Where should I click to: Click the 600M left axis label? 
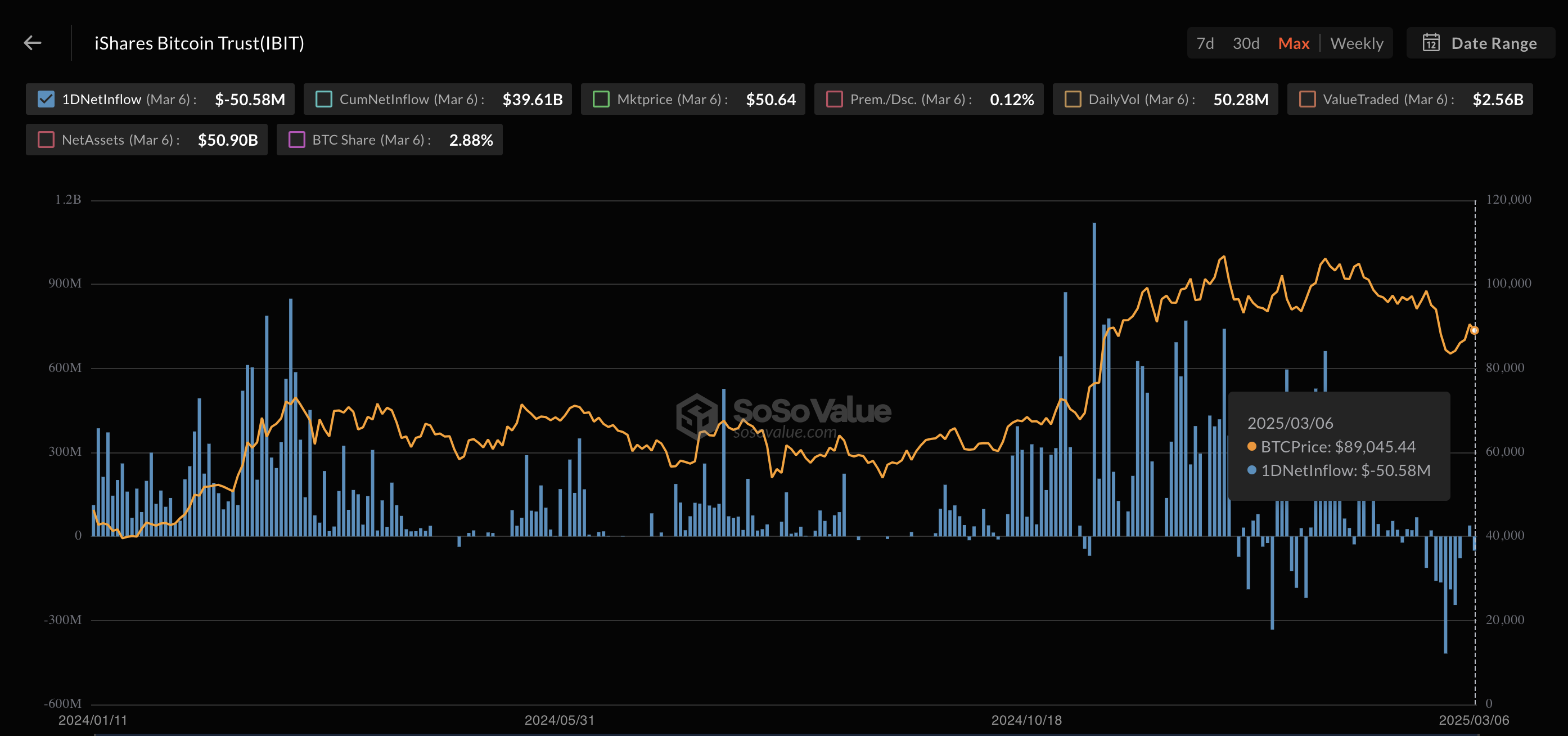coord(65,367)
